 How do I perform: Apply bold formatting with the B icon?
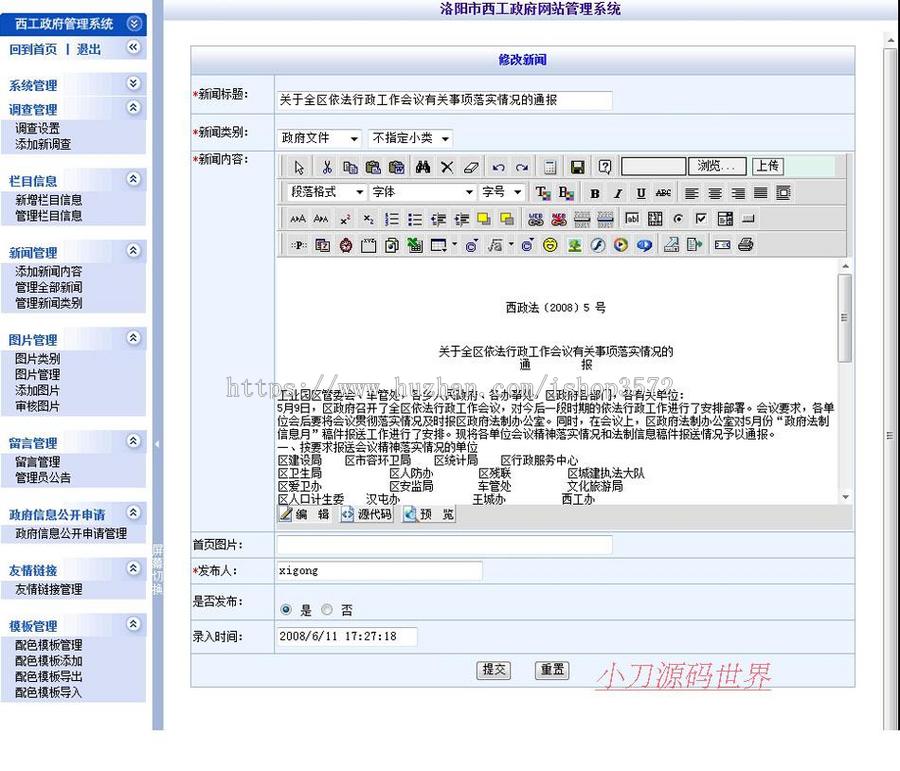pyautogui.click(x=595, y=192)
